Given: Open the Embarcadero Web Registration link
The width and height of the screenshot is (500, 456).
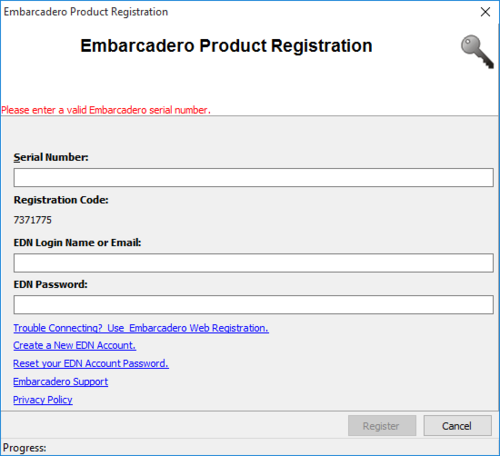Looking at the screenshot, I should (141, 328).
